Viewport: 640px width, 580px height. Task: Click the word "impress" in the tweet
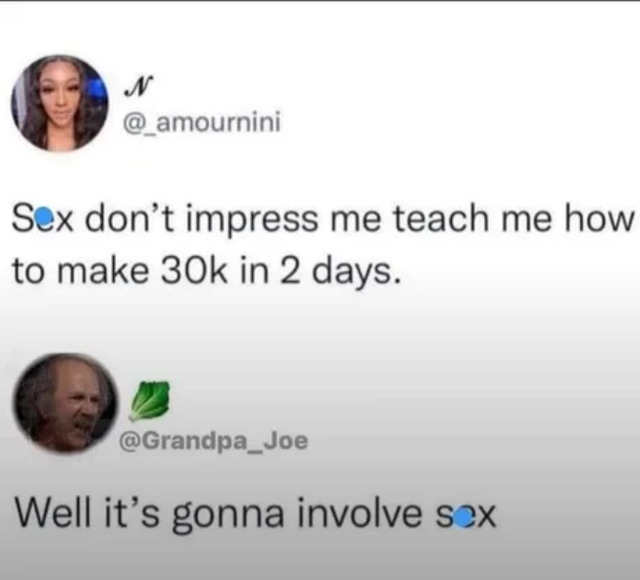[253, 221]
